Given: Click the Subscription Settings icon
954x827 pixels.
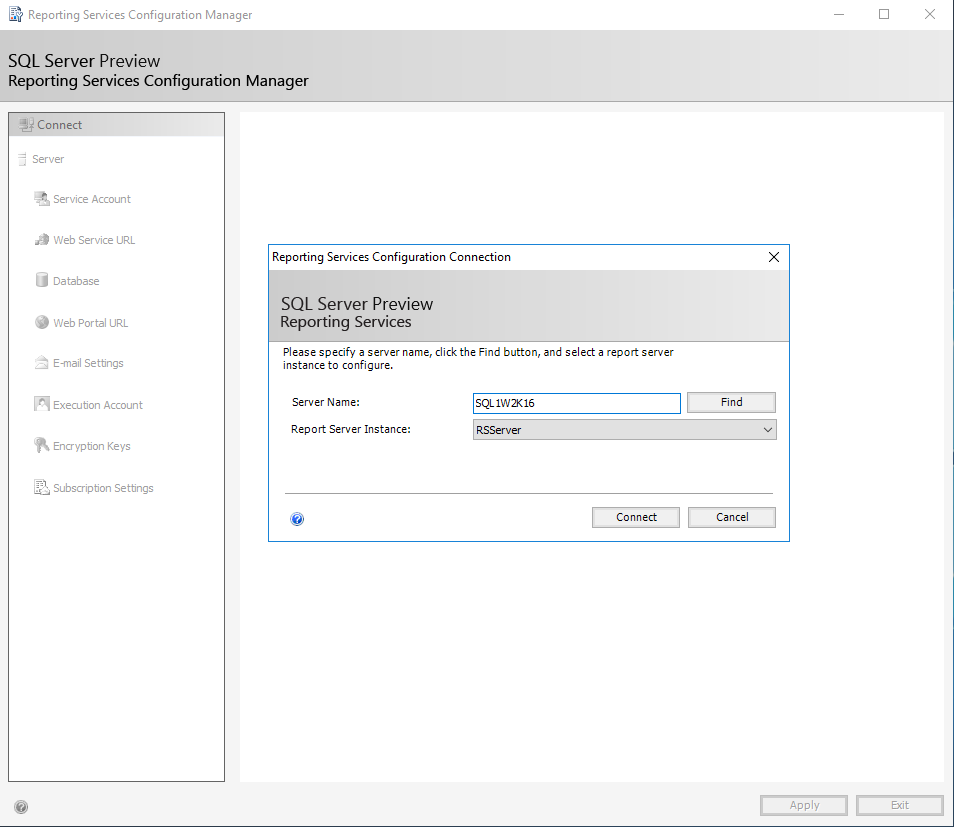Looking at the screenshot, I should (41, 487).
